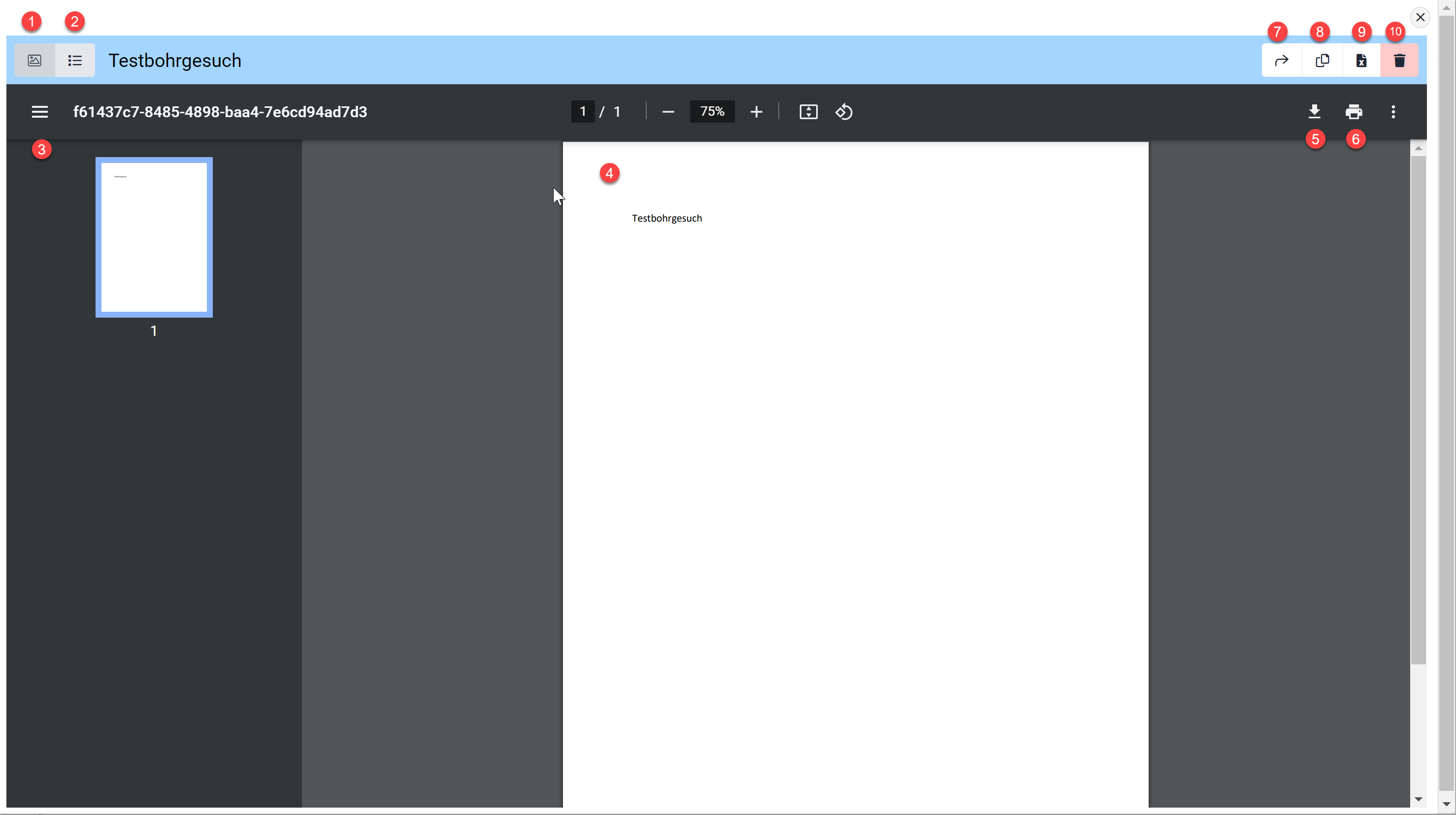
Task: Click the PDF viewer vertical scrollbar thumb
Action: coord(1418,410)
